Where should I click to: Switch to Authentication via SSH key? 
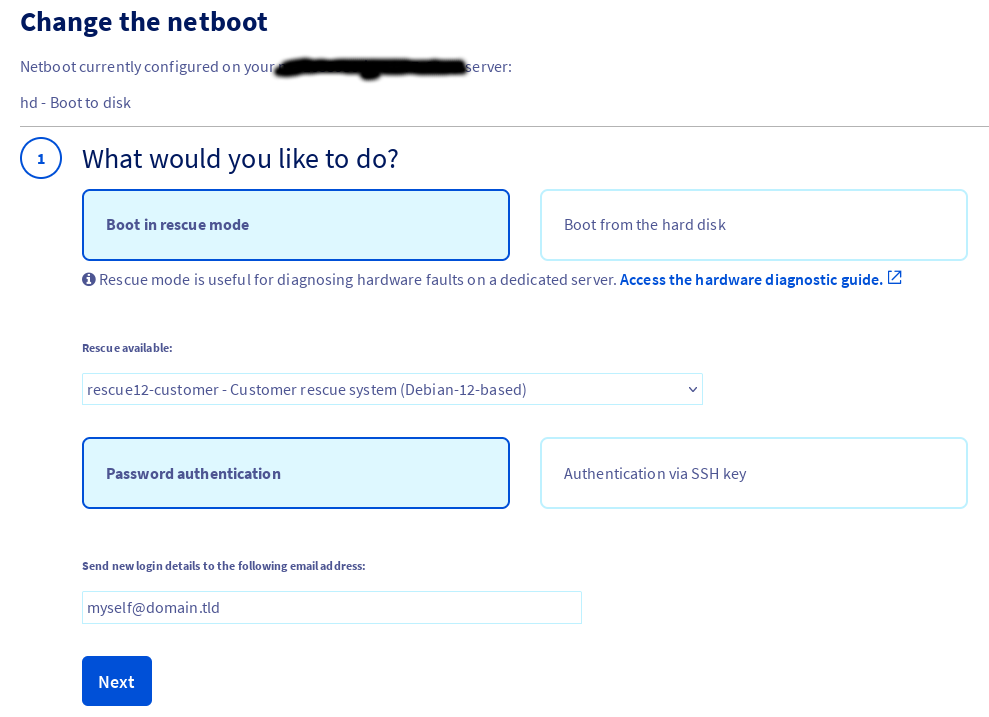(x=754, y=473)
